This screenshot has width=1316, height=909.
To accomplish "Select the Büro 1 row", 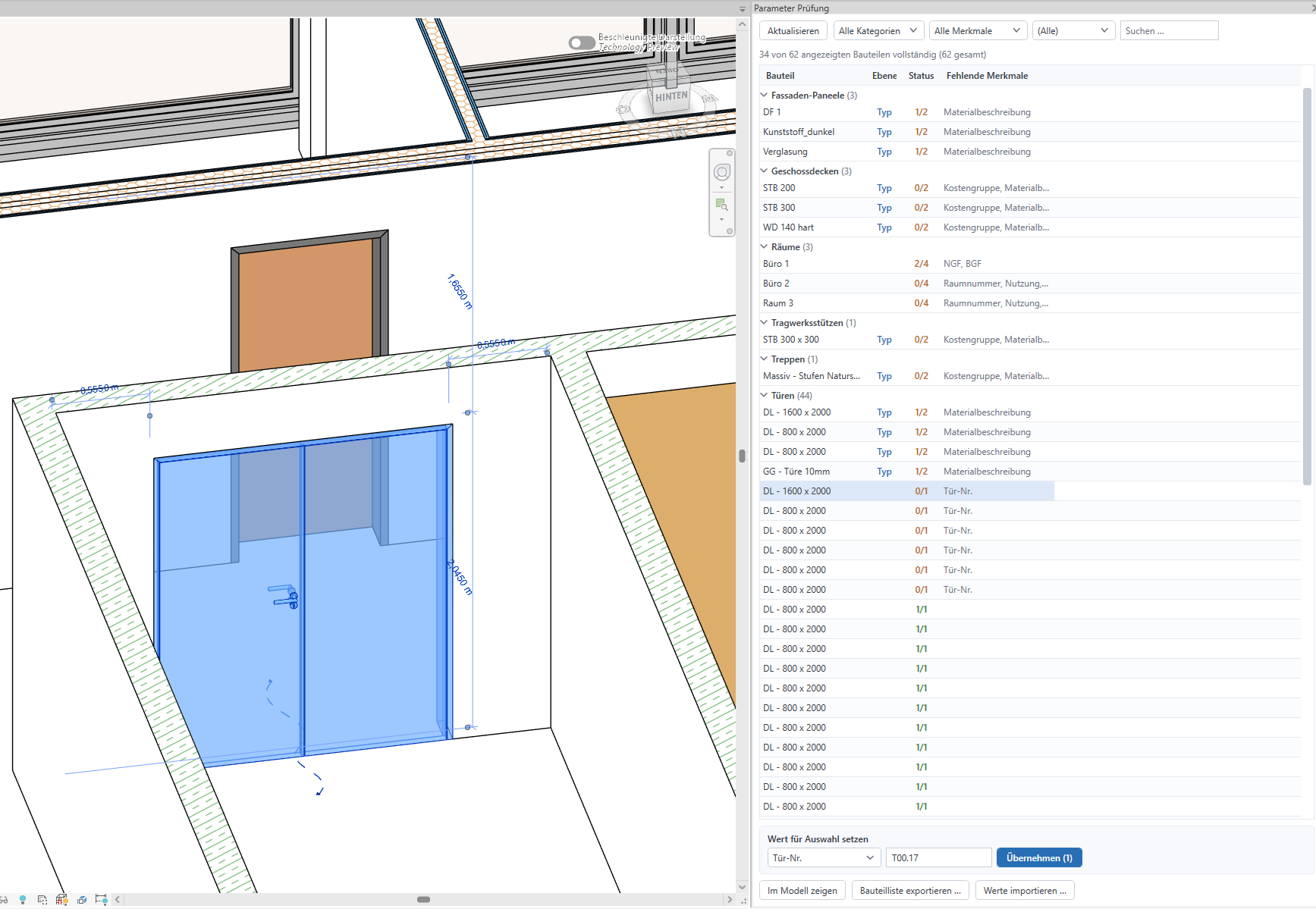I will pyautogui.click(x=1030, y=264).
